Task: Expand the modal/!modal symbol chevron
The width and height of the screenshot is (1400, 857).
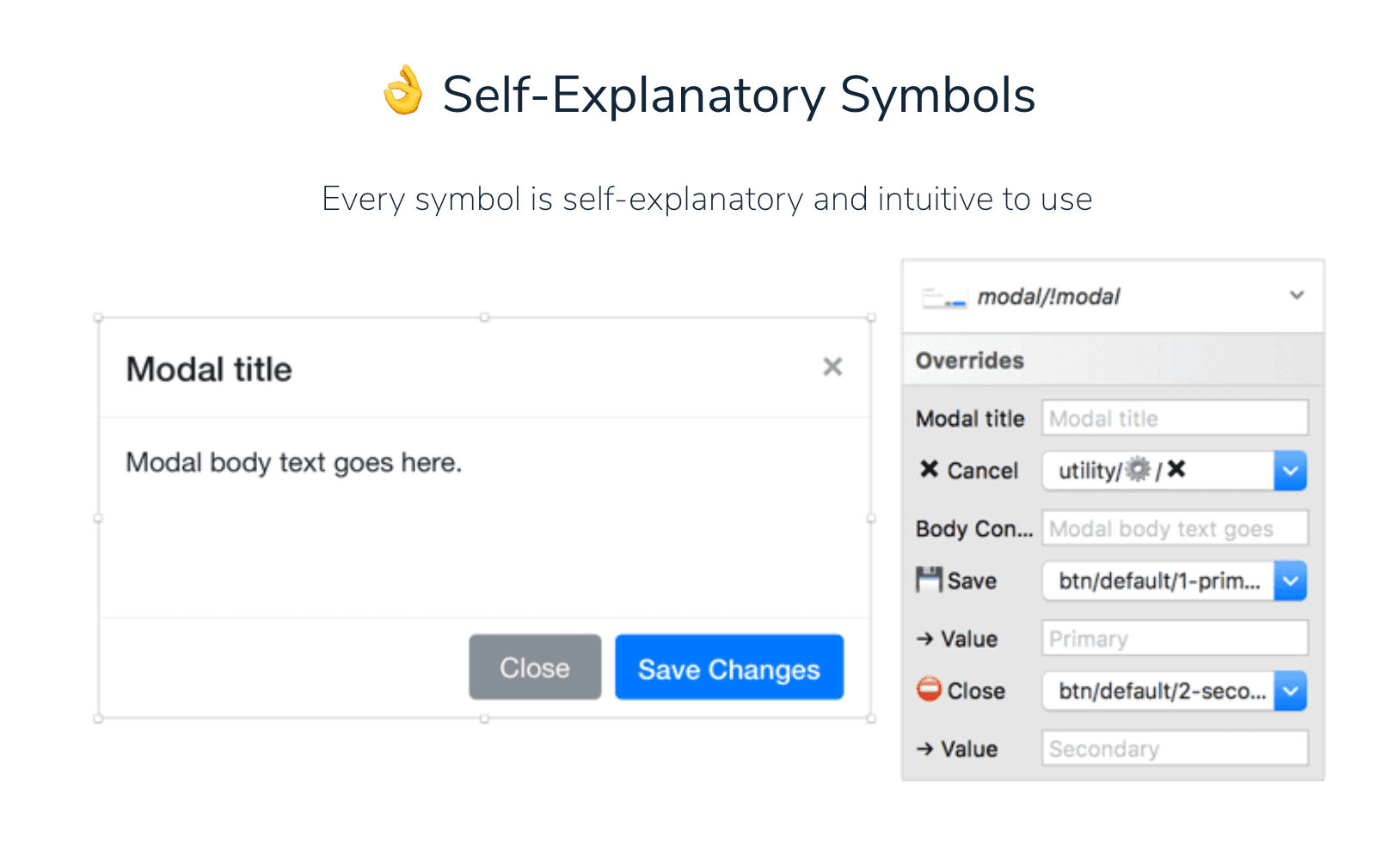Action: click(1296, 295)
